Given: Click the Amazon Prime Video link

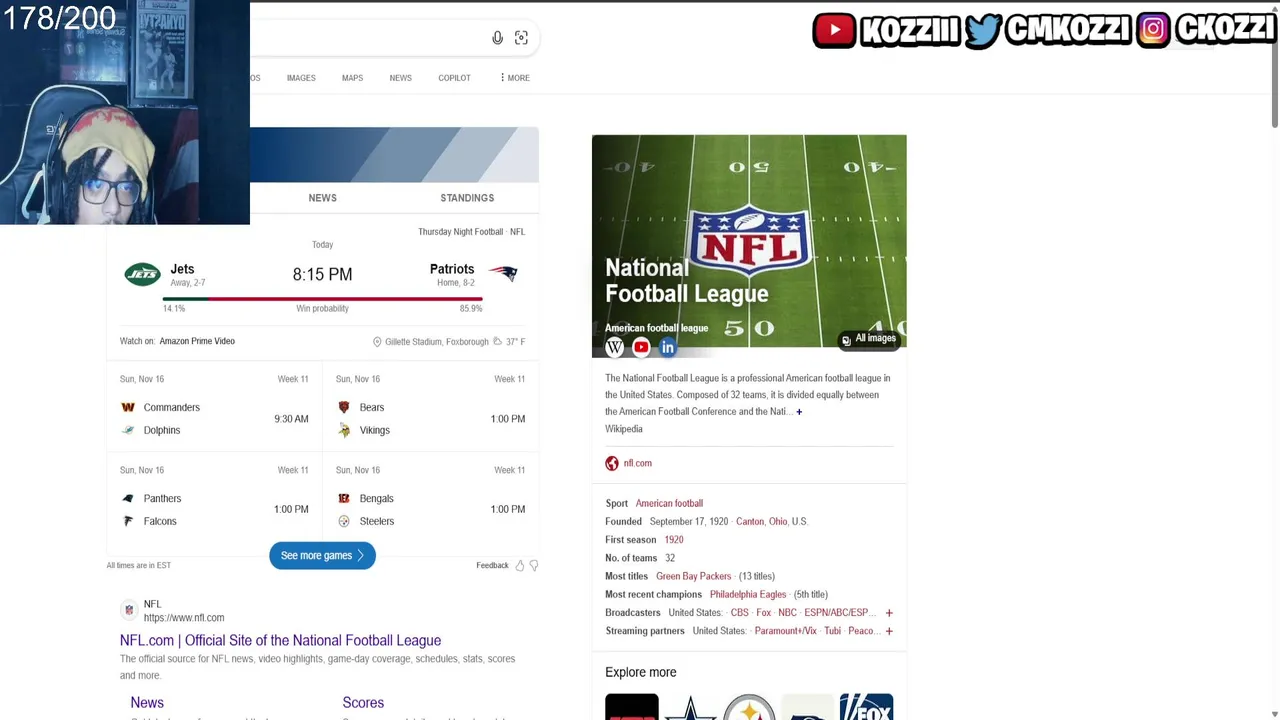Looking at the screenshot, I should pyautogui.click(x=197, y=341).
